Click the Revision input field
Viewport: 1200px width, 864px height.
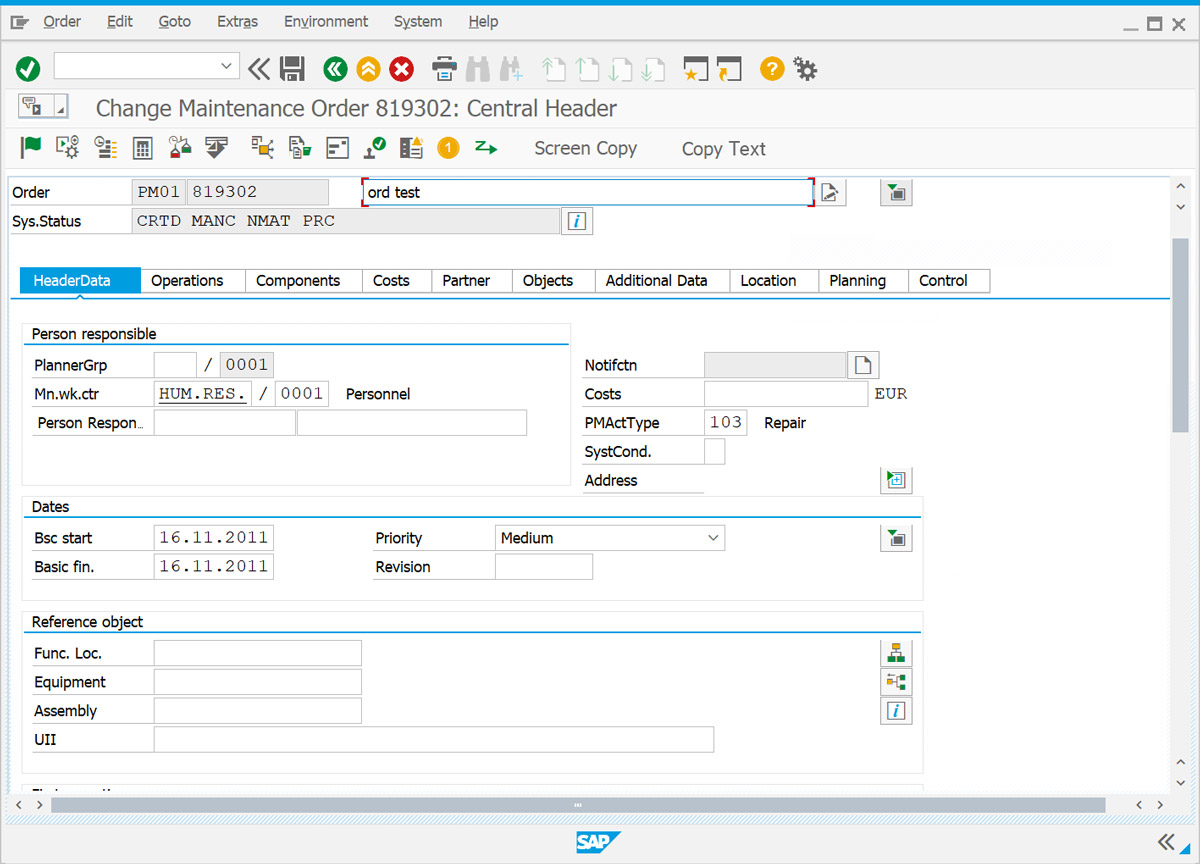pos(544,567)
